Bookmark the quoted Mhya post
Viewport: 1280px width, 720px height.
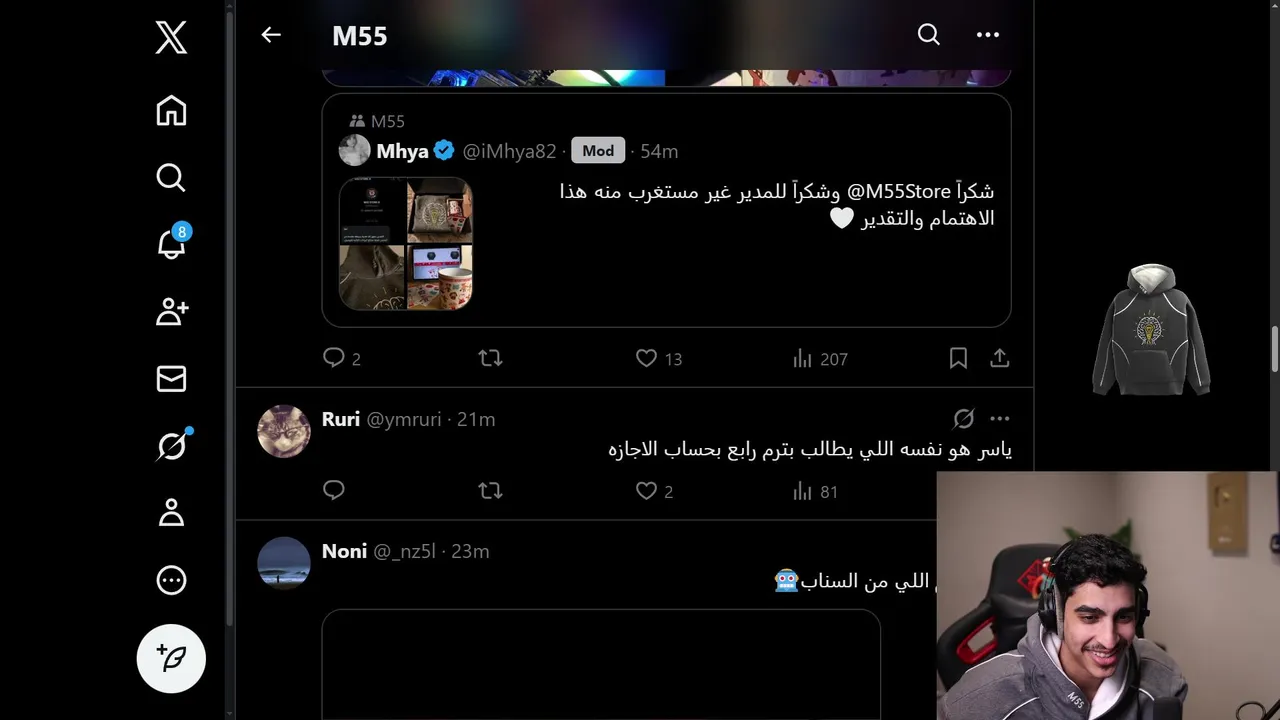[x=958, y=358]
